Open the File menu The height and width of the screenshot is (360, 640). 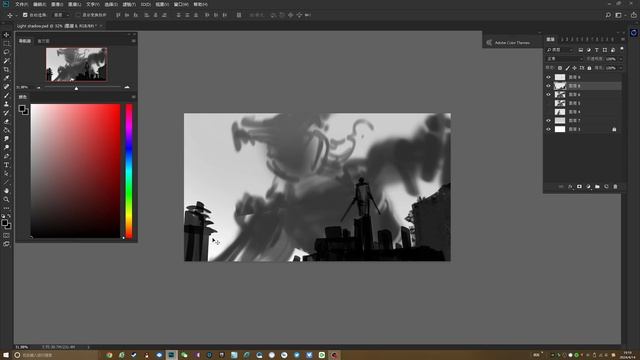(21, 4)
